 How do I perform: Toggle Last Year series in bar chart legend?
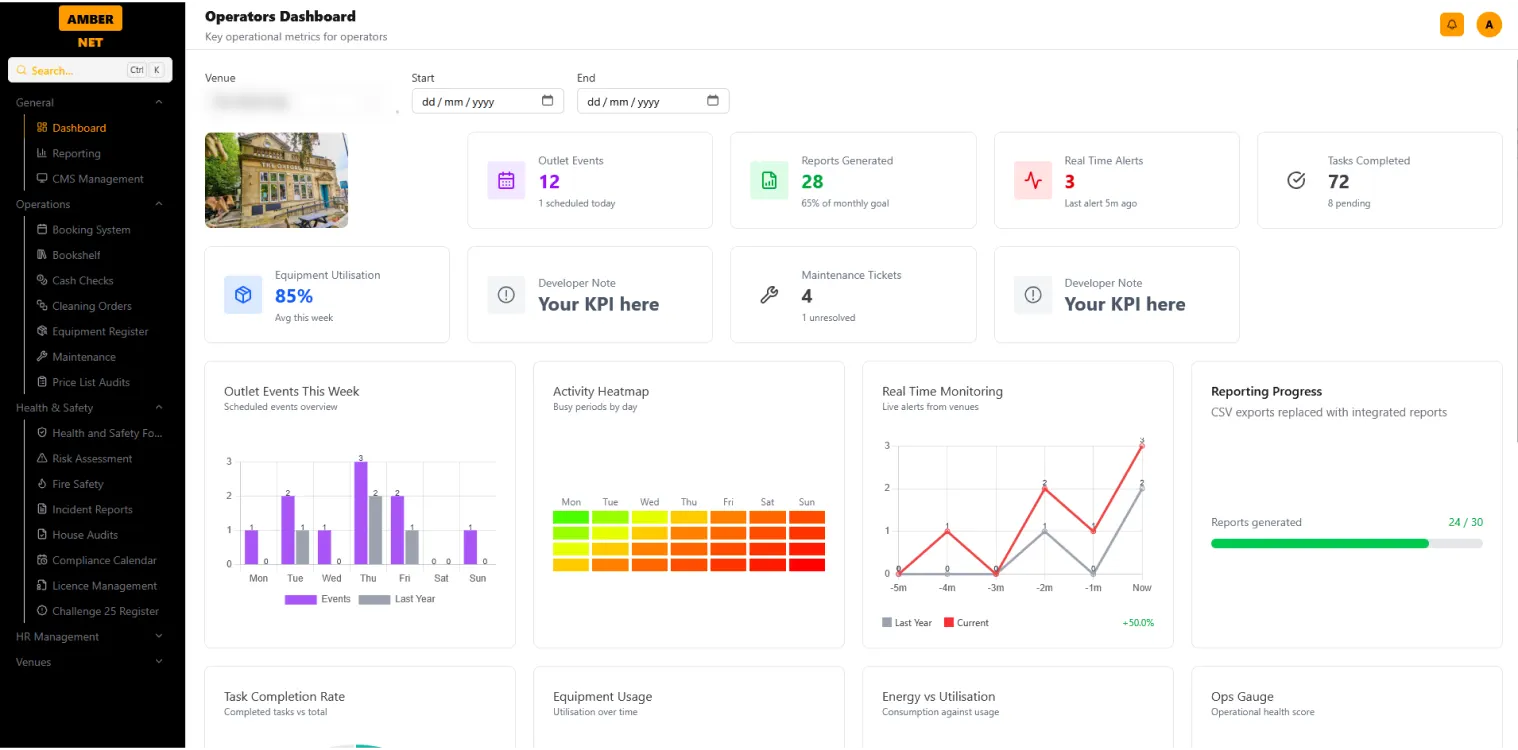[x=397, y=599]
